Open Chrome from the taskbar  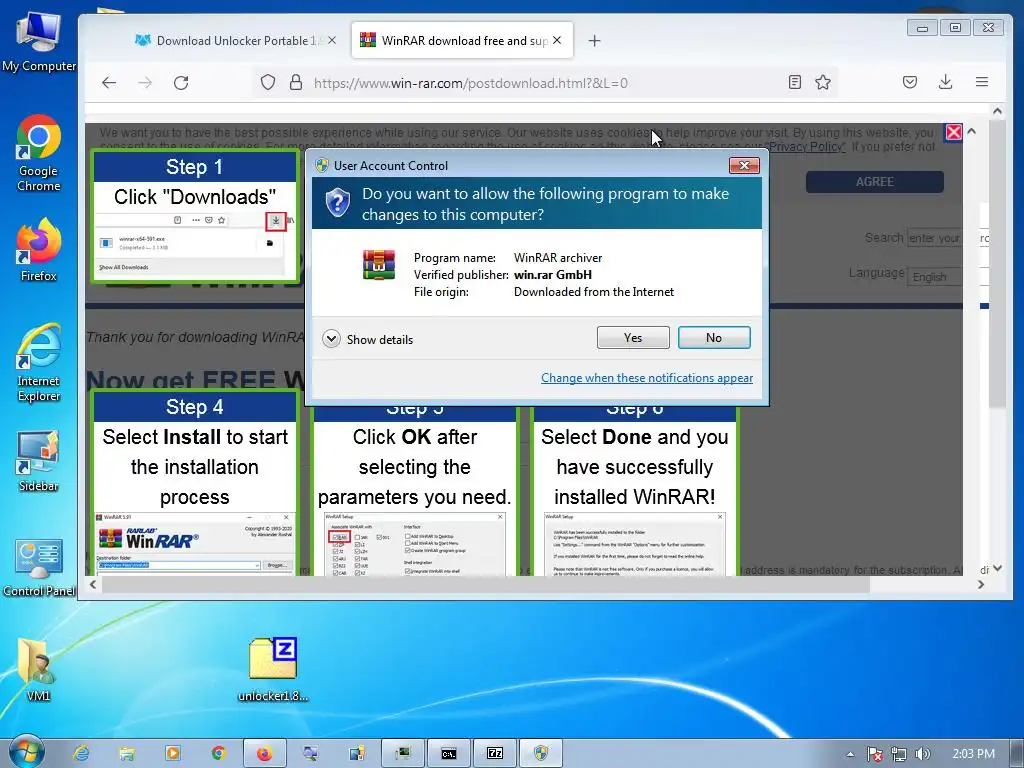[x=219, y=753]
